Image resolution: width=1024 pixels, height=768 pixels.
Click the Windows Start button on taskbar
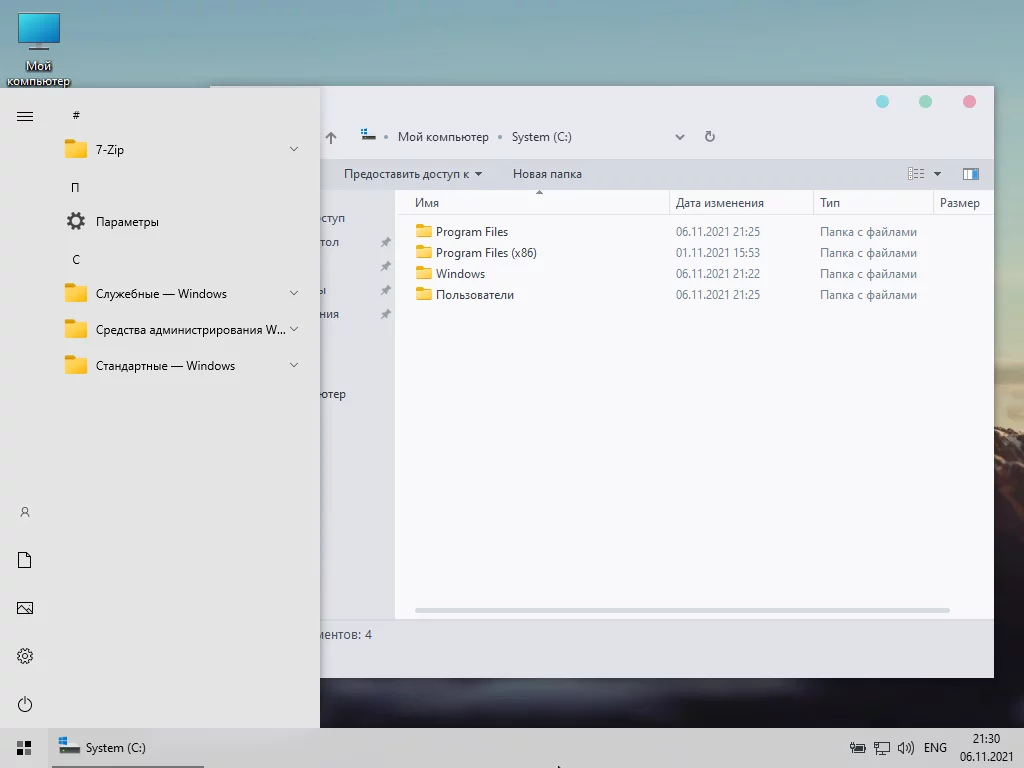point(24,748)
